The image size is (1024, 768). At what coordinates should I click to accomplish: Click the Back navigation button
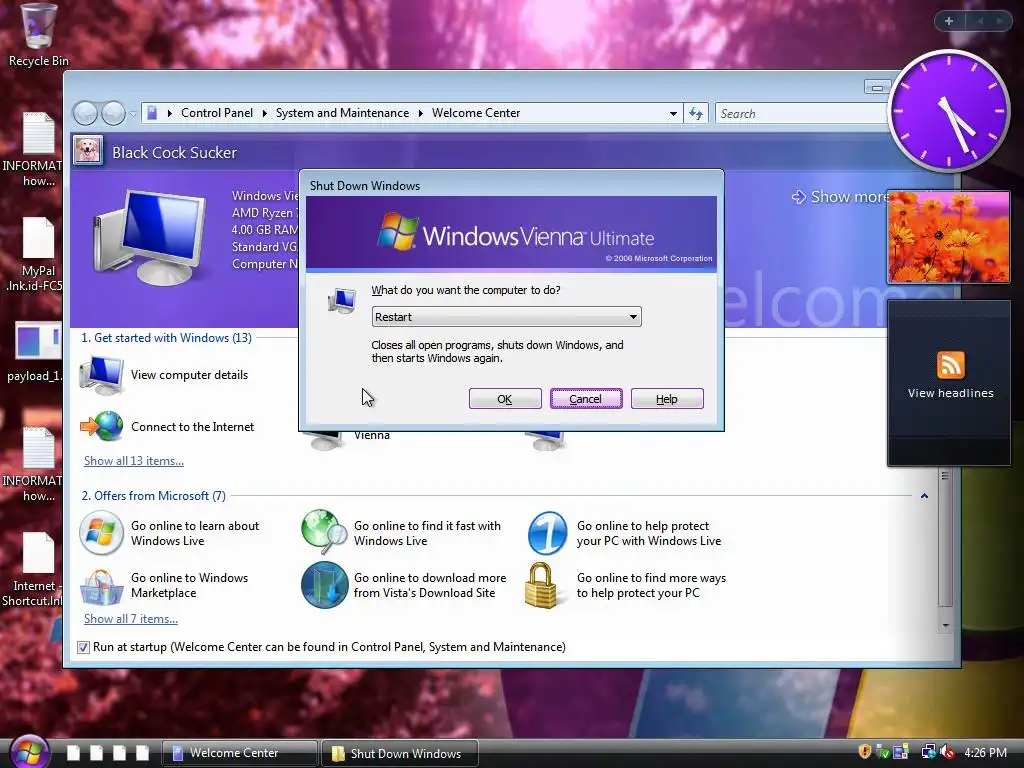click(86, 114)
